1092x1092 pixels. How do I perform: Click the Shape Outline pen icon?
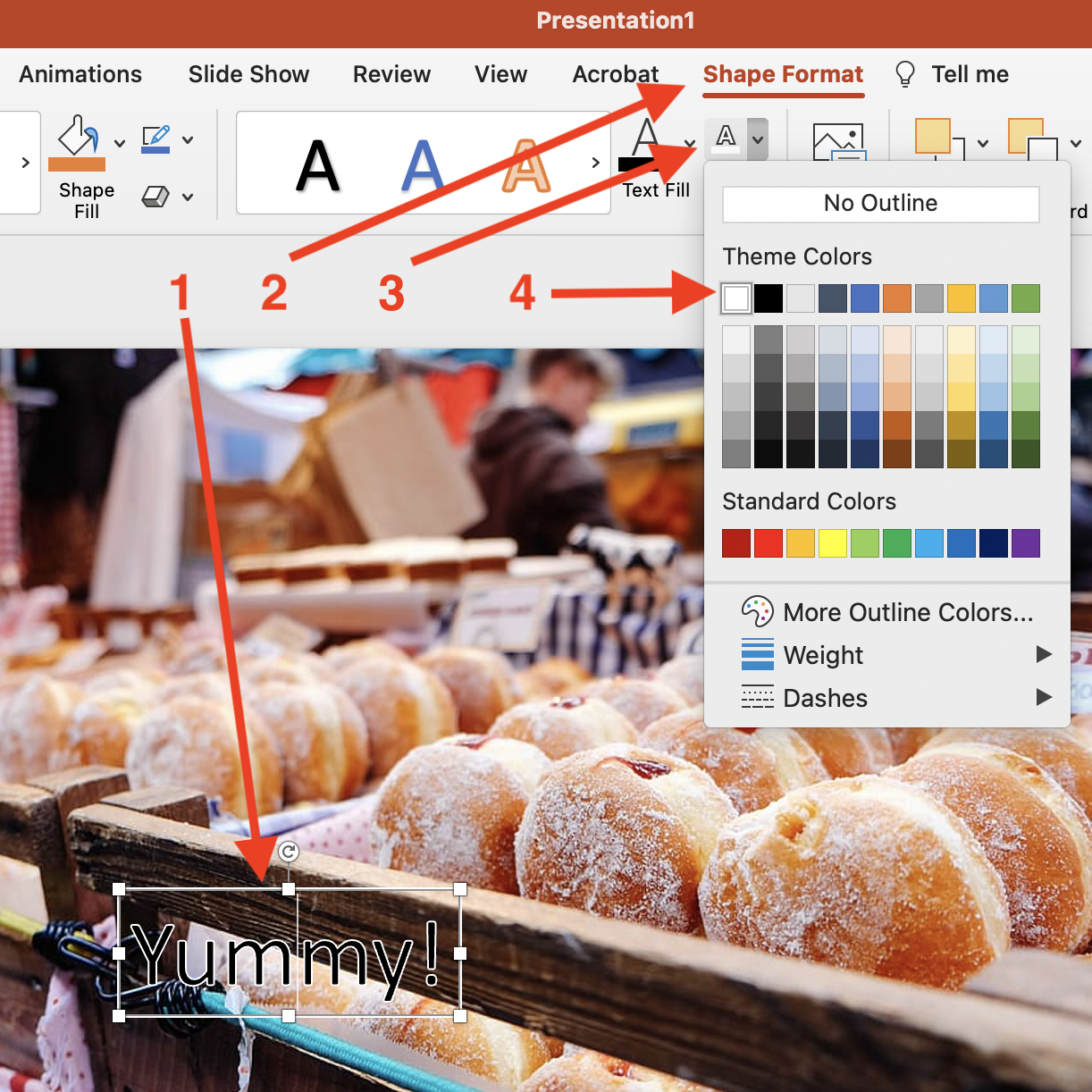pos(155,139)
